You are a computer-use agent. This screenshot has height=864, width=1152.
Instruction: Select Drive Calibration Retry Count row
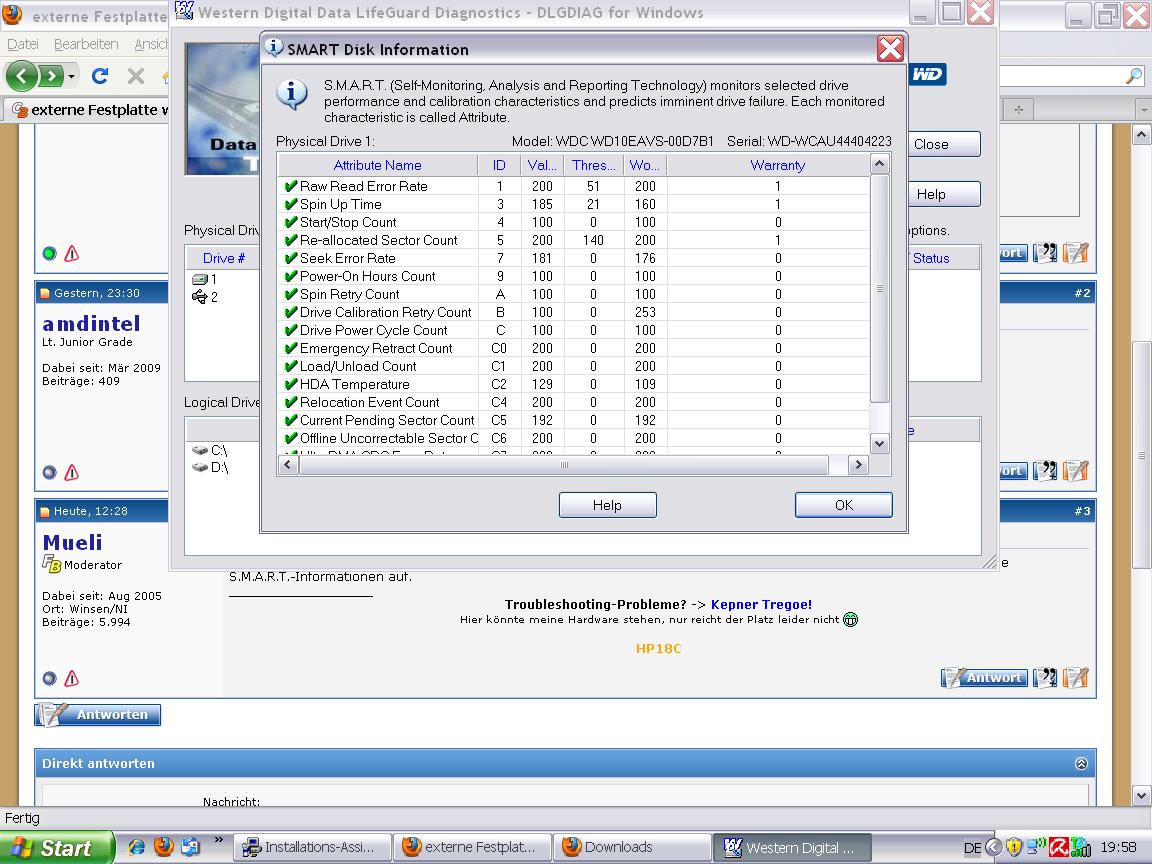[x=573, y=312]
